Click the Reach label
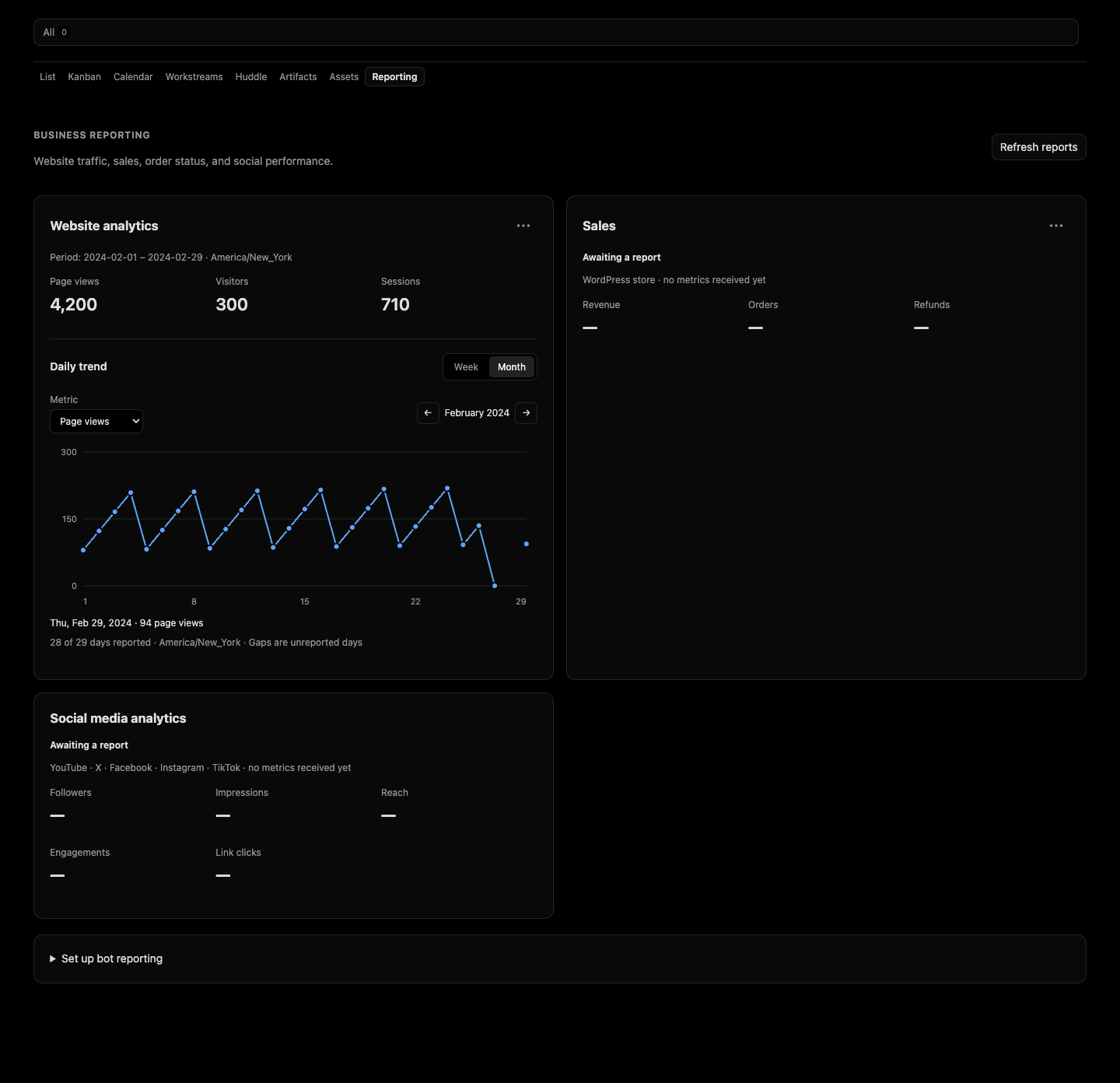 pos(394,793)
